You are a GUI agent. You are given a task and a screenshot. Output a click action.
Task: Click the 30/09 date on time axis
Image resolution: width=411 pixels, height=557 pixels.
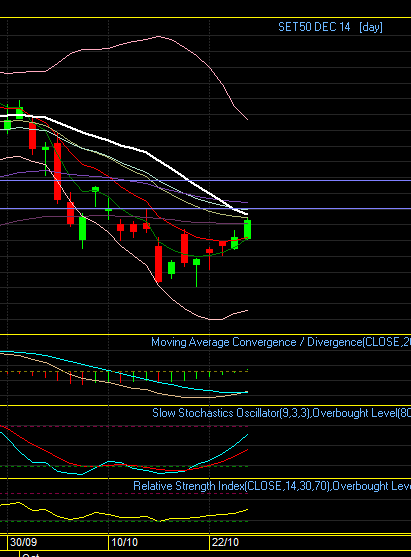point(23,542)
